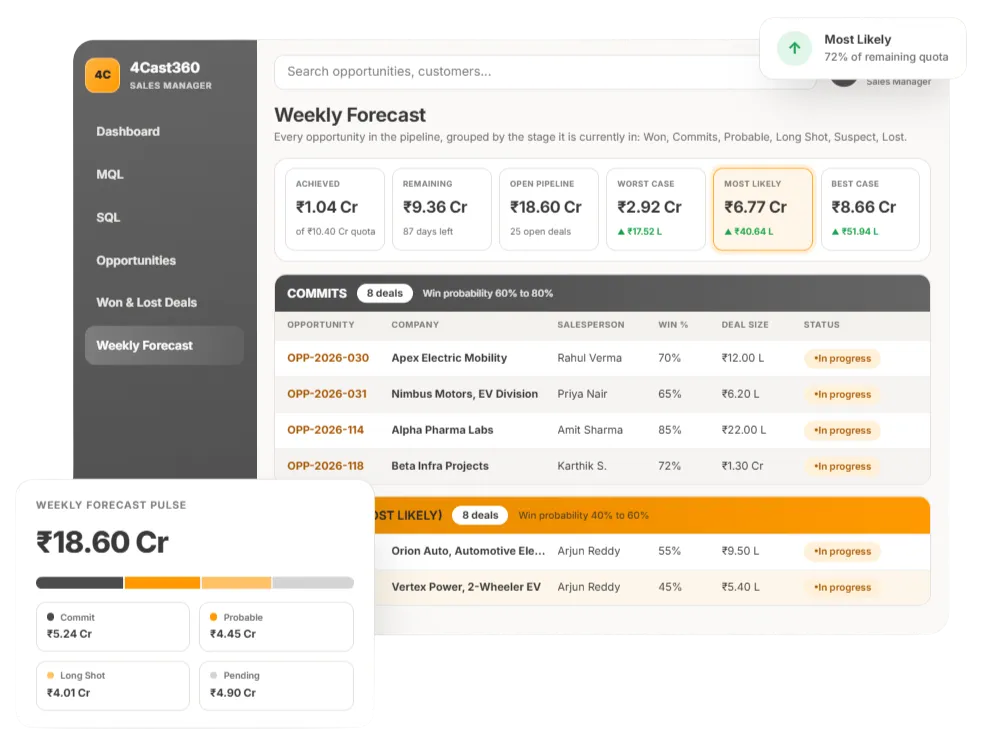Click the Salesperson column header

[x=591, y=324]
